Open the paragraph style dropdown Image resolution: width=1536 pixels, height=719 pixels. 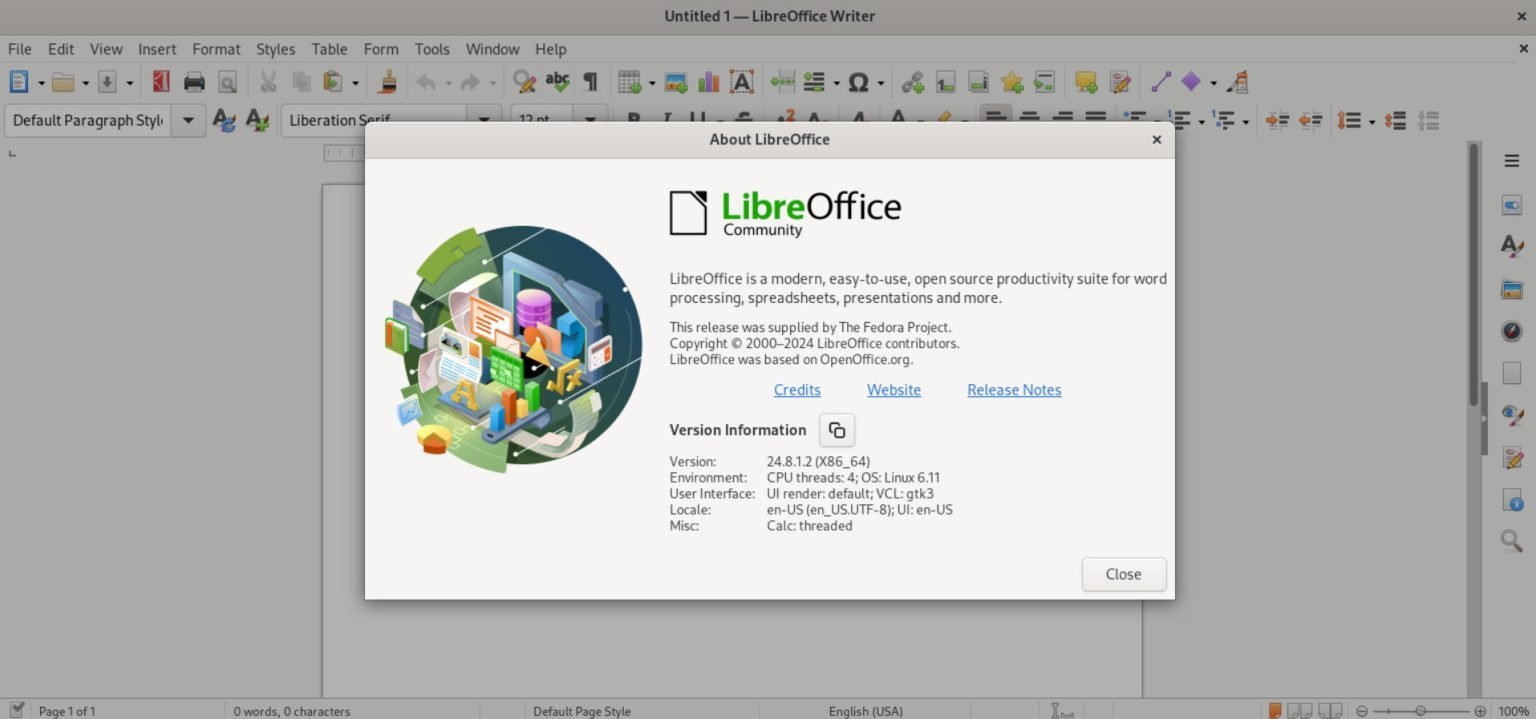(188, 120)
